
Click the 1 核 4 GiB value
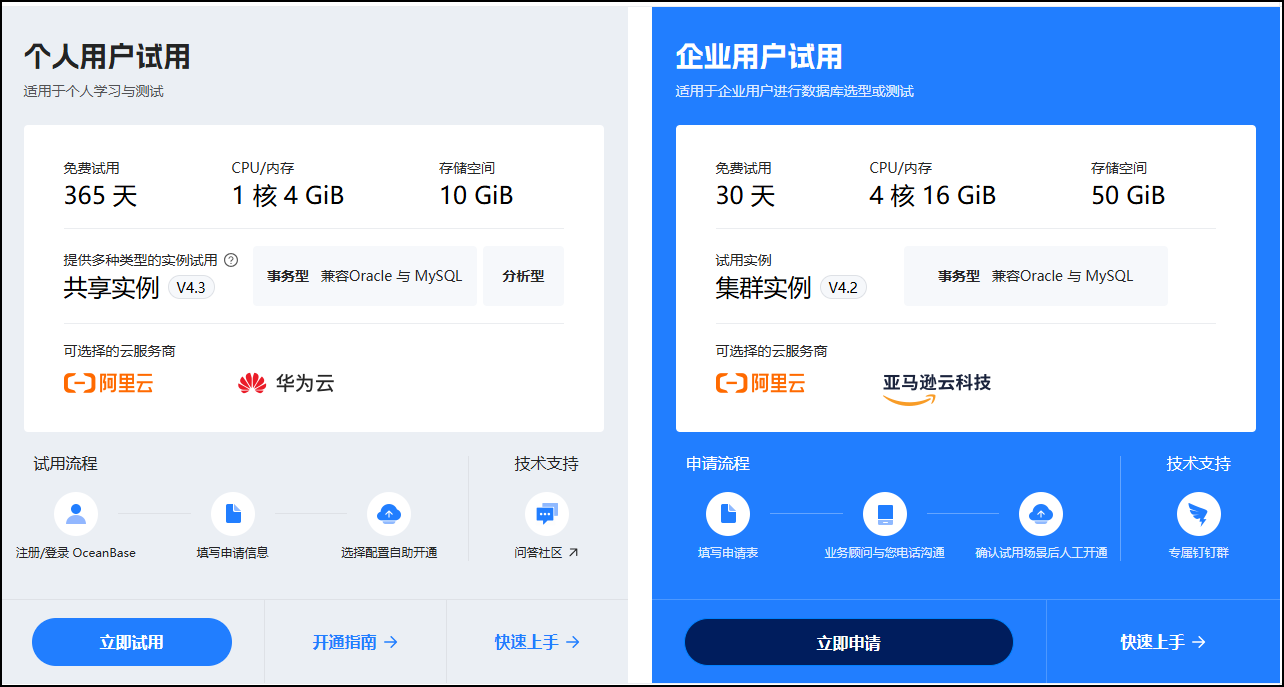click(288, 196)
